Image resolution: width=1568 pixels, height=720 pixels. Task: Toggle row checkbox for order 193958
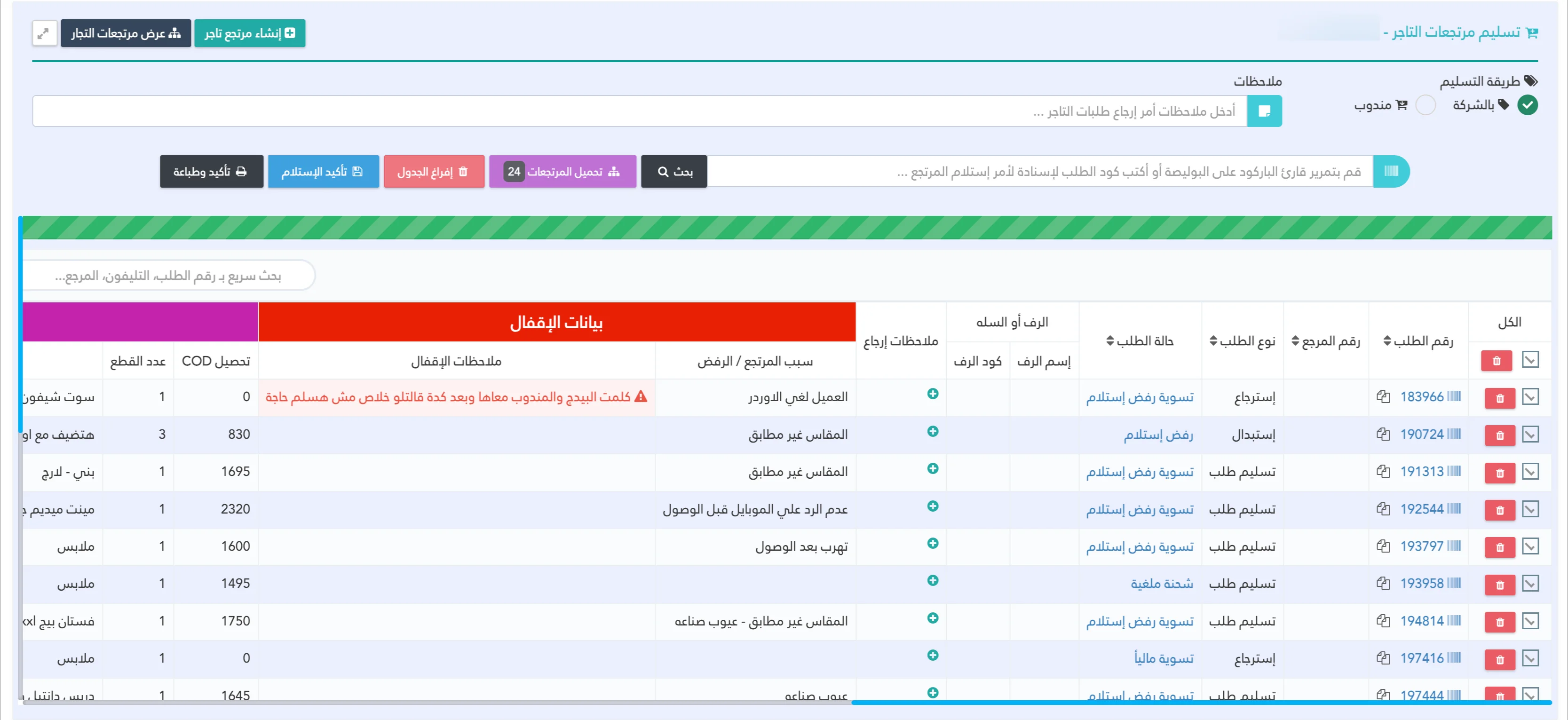tap(1530, 584)
